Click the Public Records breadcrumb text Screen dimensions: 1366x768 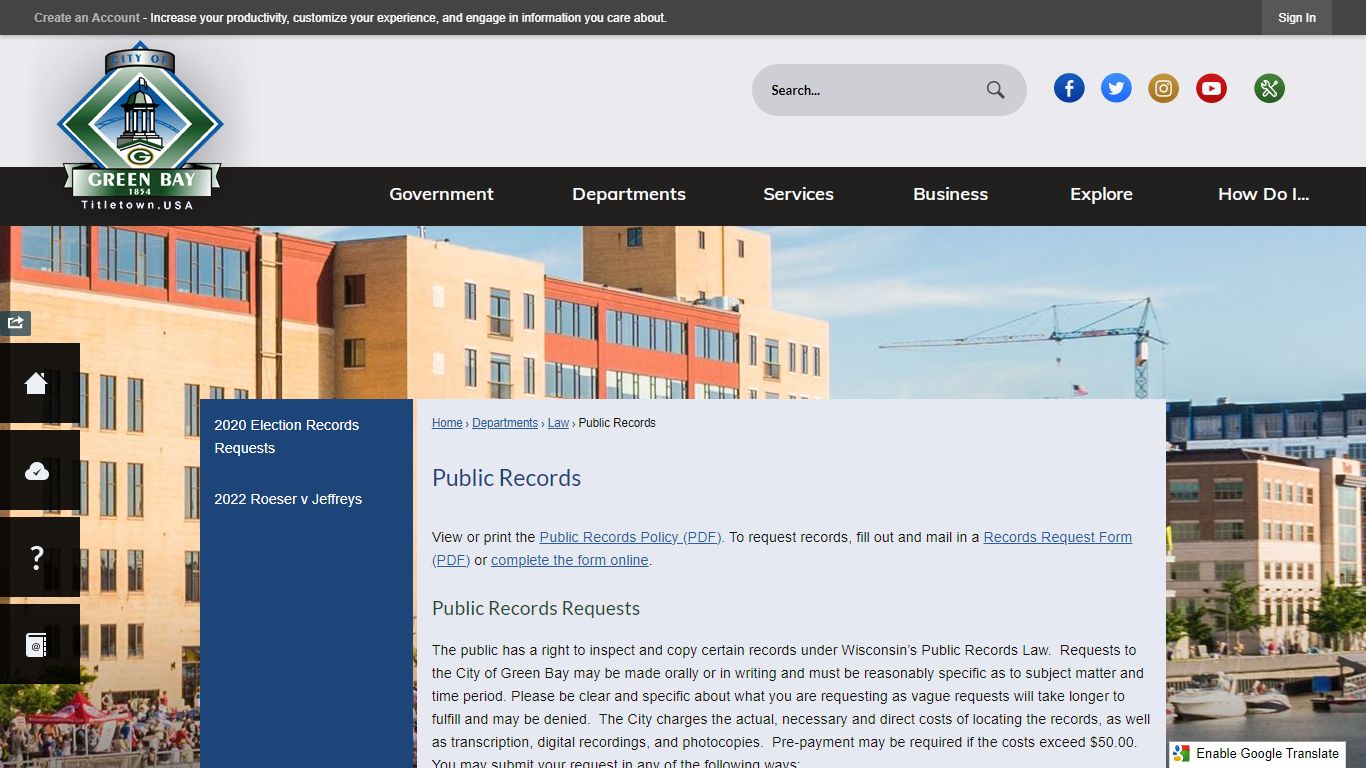(x=617, y=423)
